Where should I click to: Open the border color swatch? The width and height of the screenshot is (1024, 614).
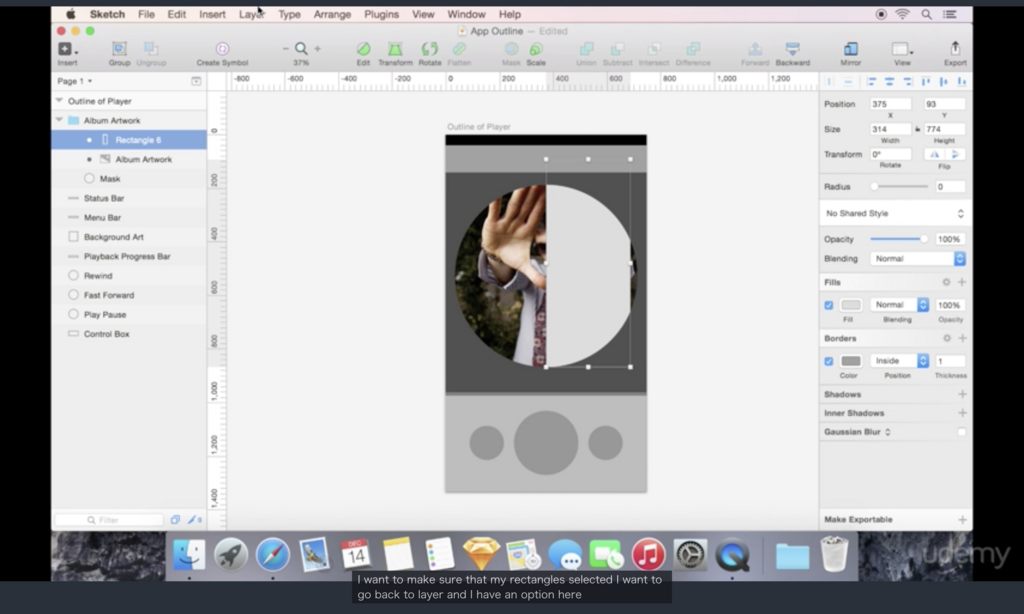pos(850,361)
